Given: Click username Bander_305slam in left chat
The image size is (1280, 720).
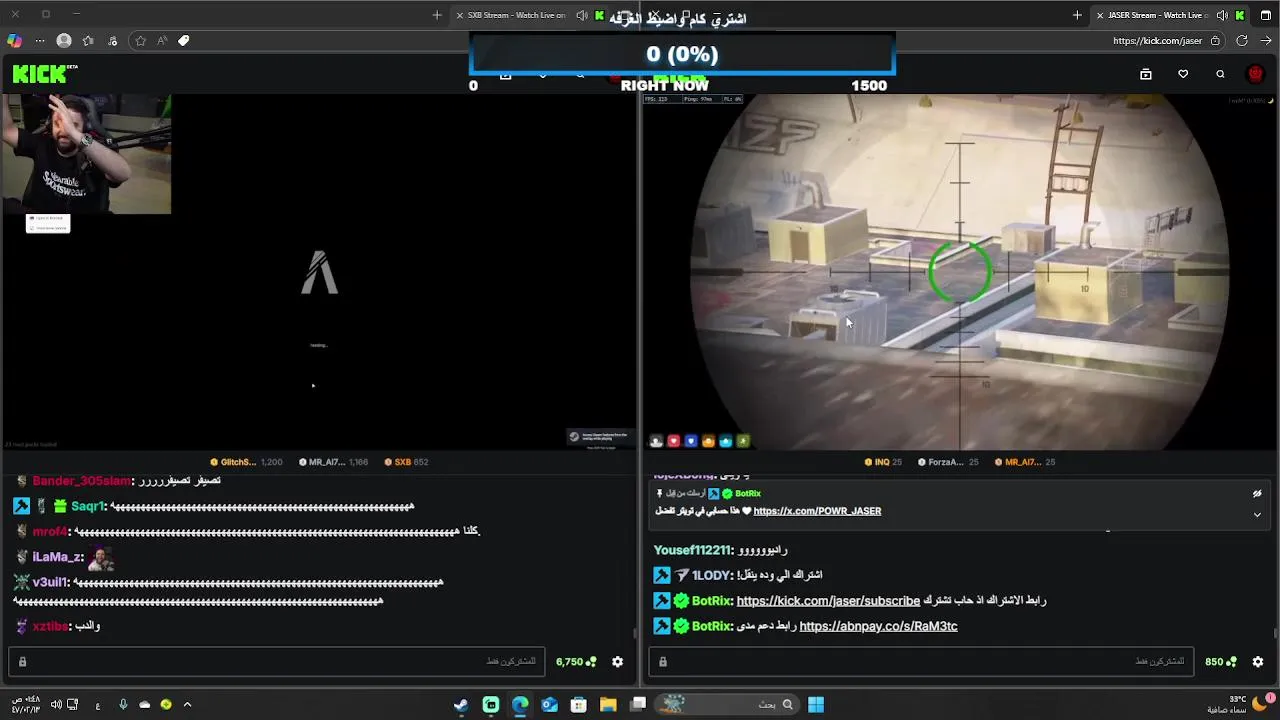Looking at the screenshot, I should pyautogui.click(x=82, y=481).
